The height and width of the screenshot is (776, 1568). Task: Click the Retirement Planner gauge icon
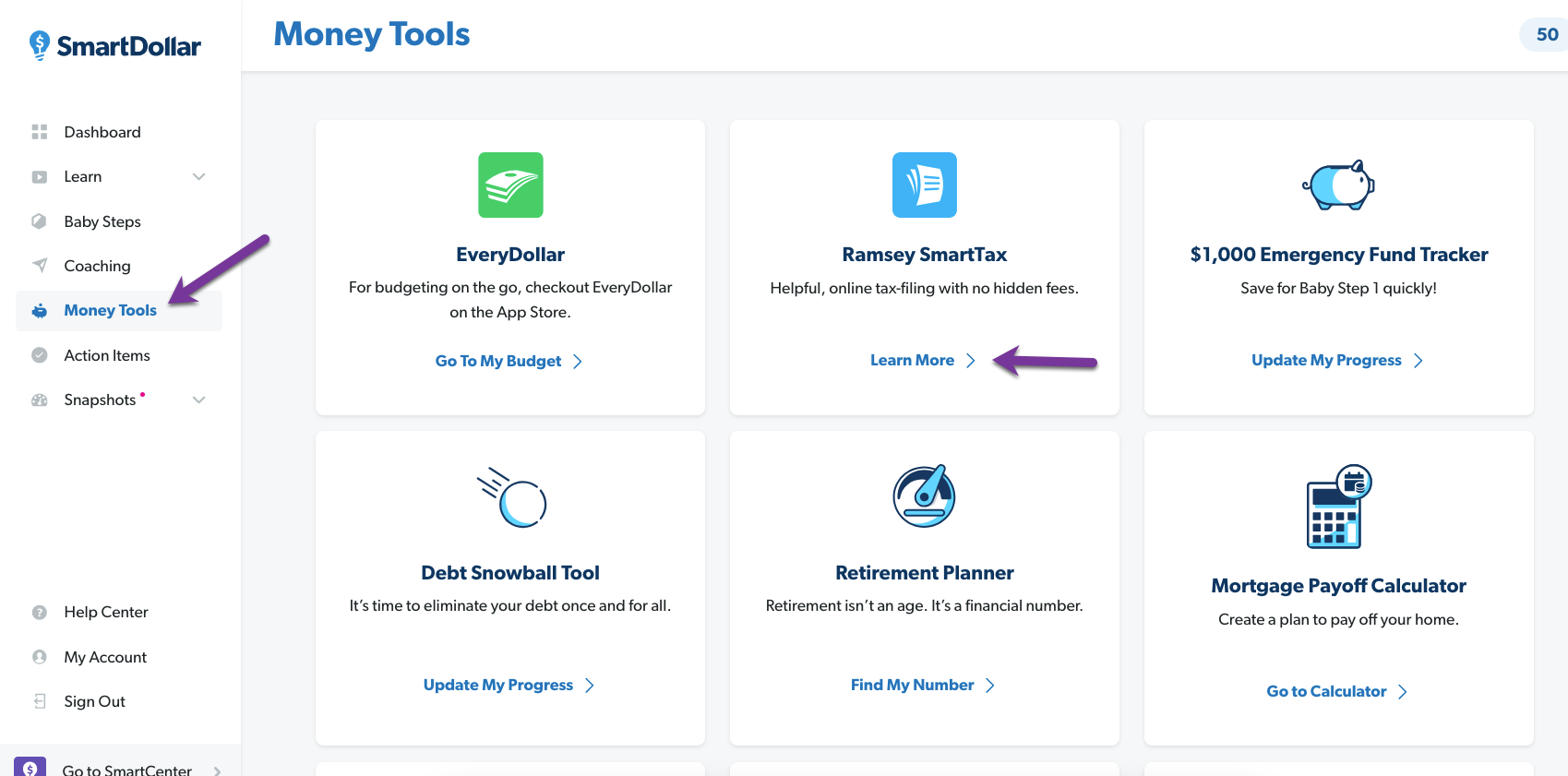(x=924, y=496)
